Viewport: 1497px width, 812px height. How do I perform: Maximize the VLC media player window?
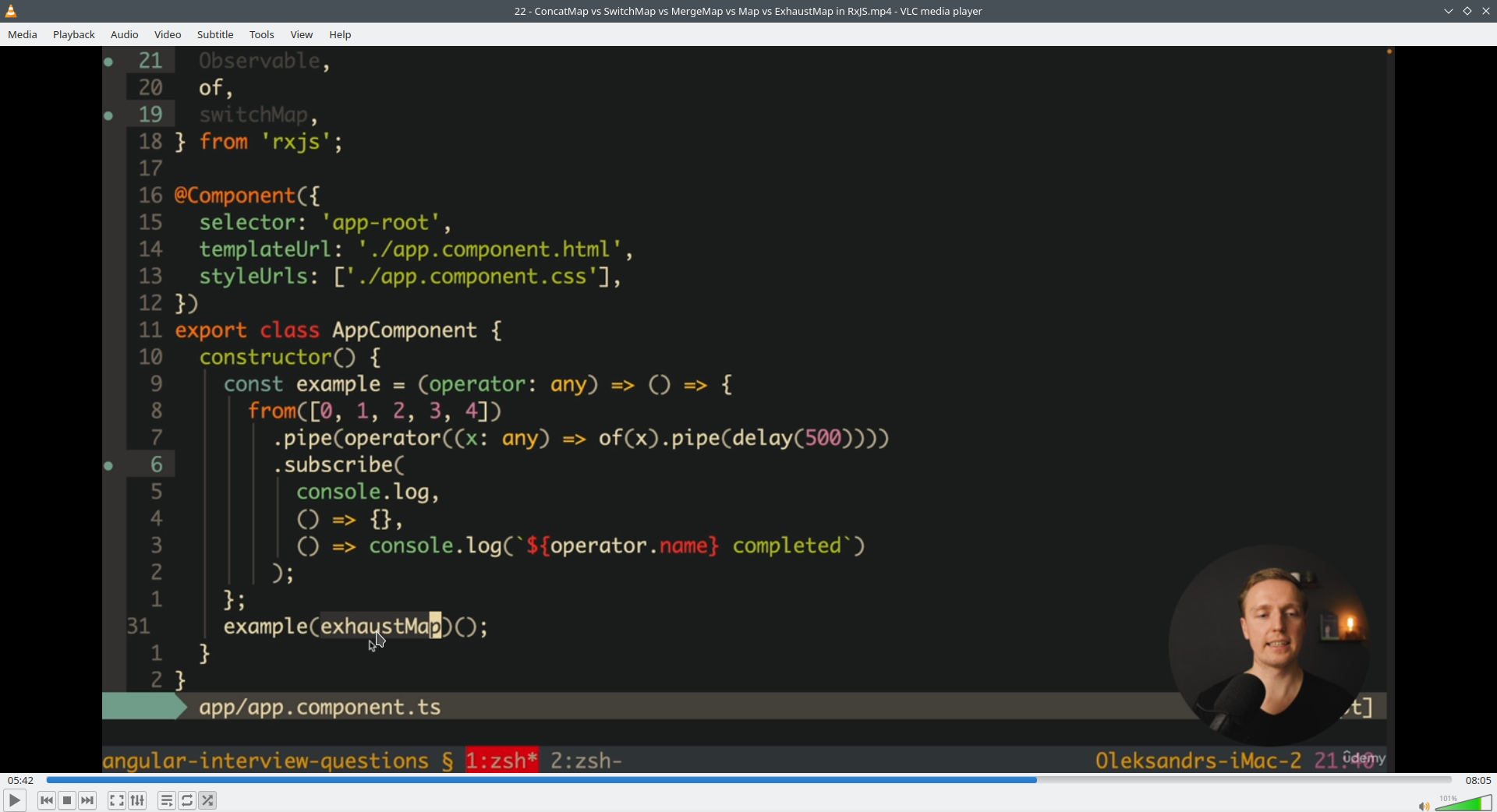click(1467, 11)
